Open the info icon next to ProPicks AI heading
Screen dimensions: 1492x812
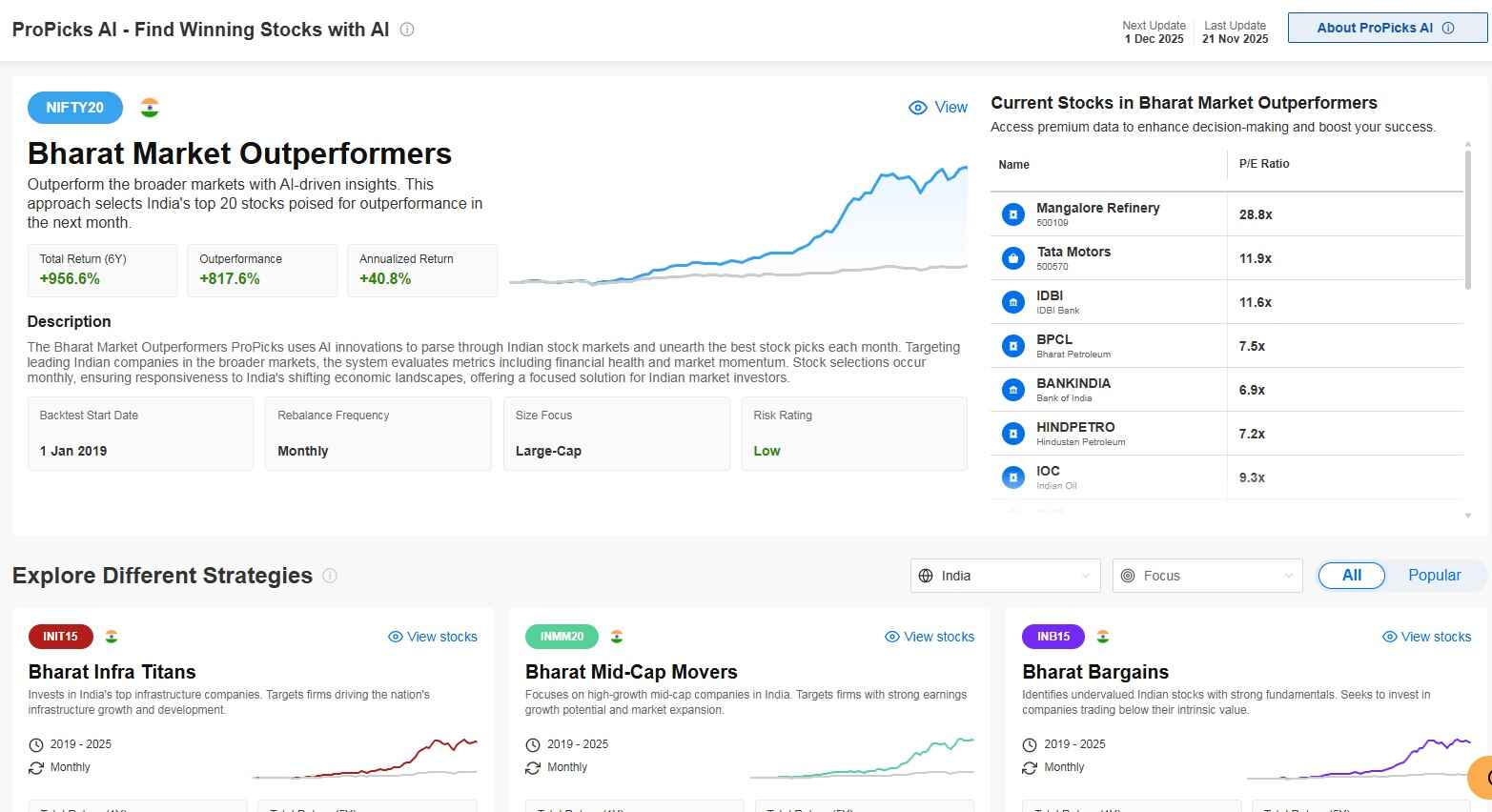[x=406, y=29]
